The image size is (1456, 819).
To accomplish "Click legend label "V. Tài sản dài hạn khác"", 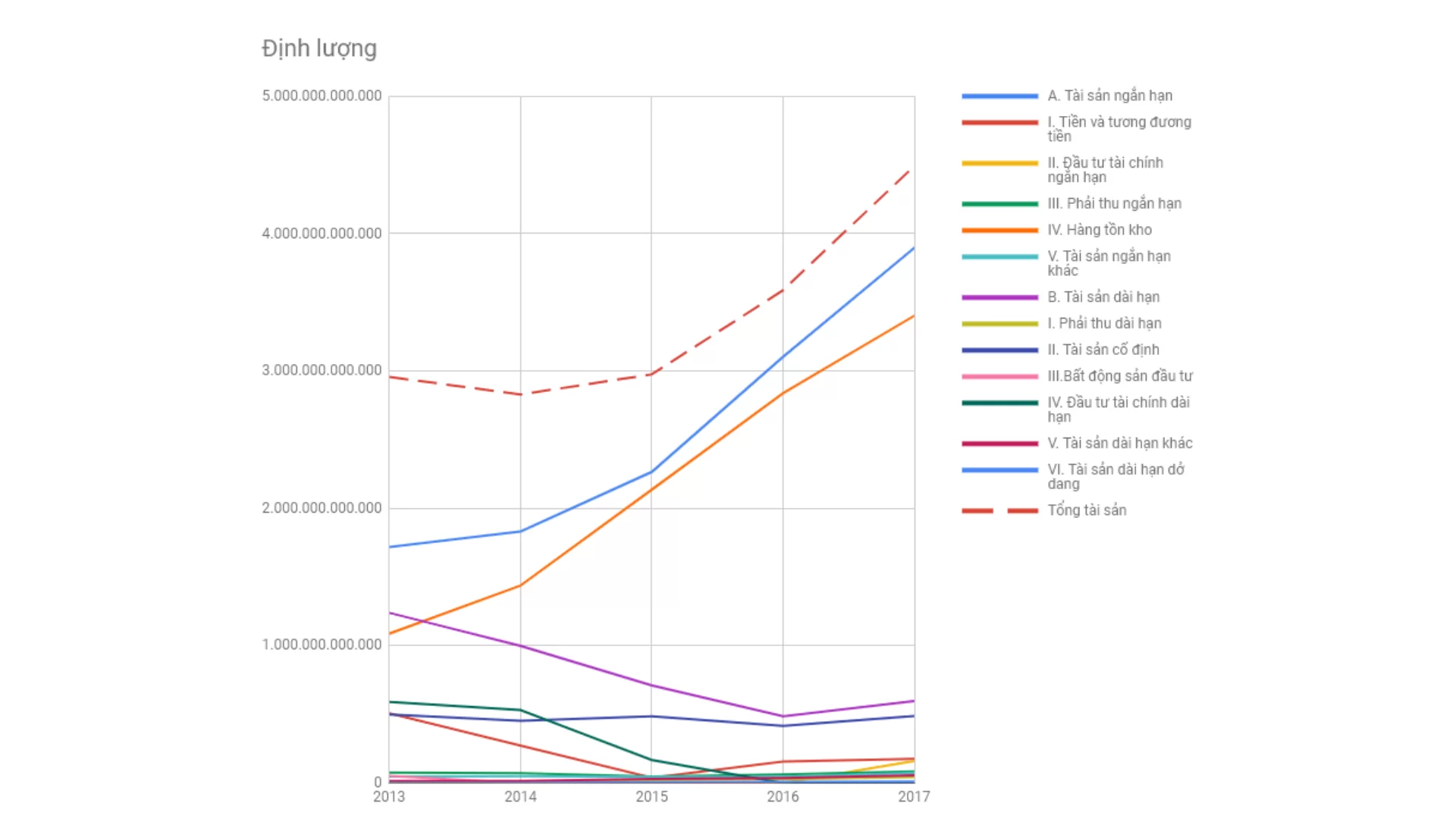I will click(1119, 444).
